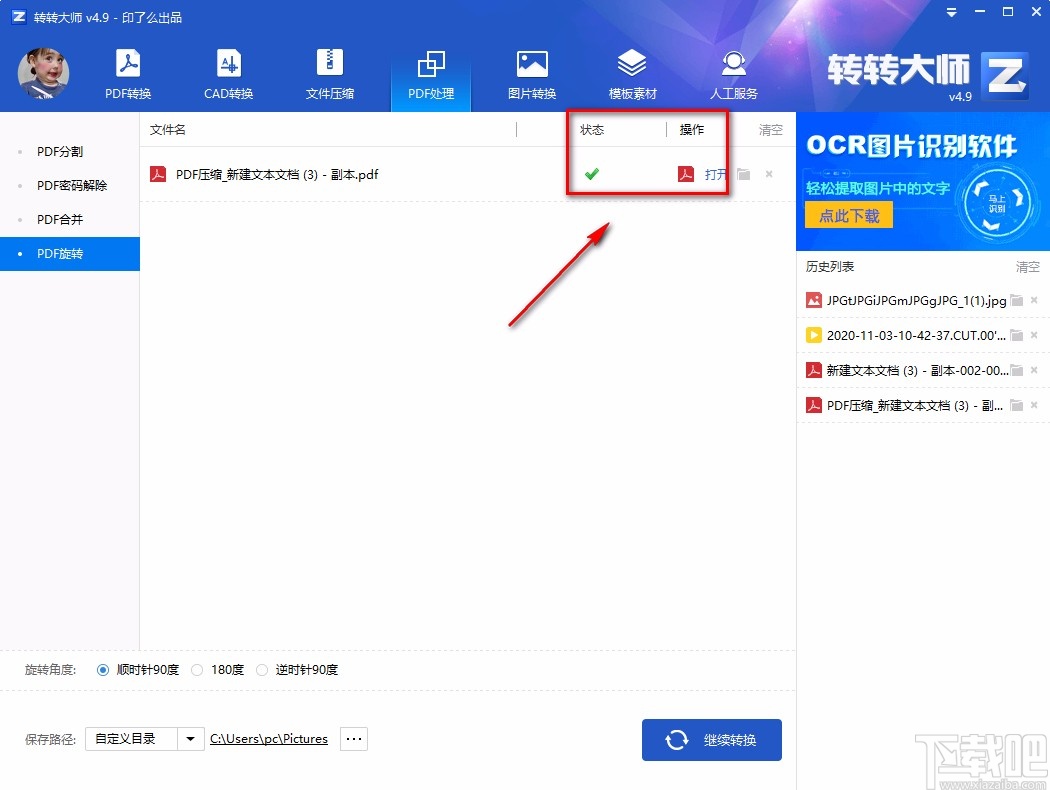Select the CAD转换 tool
This screenshot has width=1050, height=790.
pyautogui.click(x=228, y=70)
